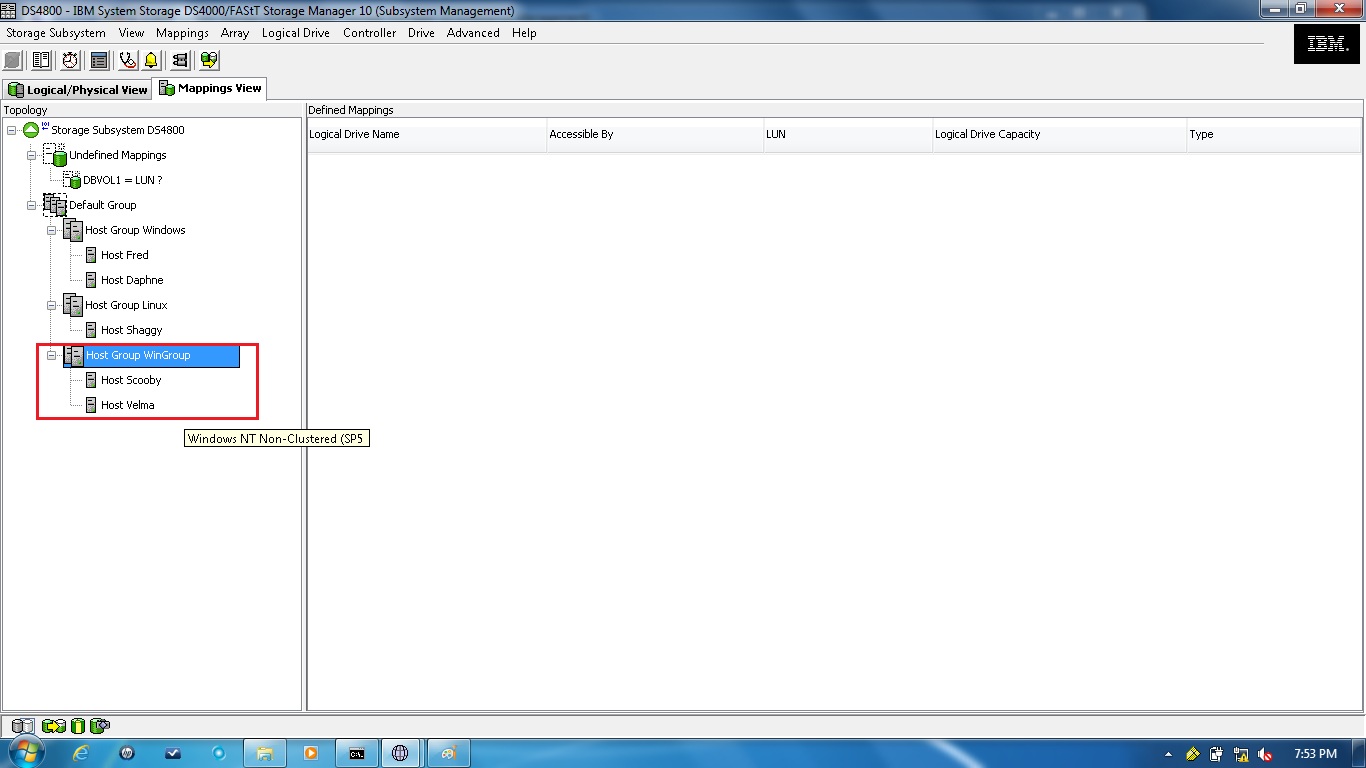
Task: Expand the Undefined Mappings node
Action: (x=30, y=155)
